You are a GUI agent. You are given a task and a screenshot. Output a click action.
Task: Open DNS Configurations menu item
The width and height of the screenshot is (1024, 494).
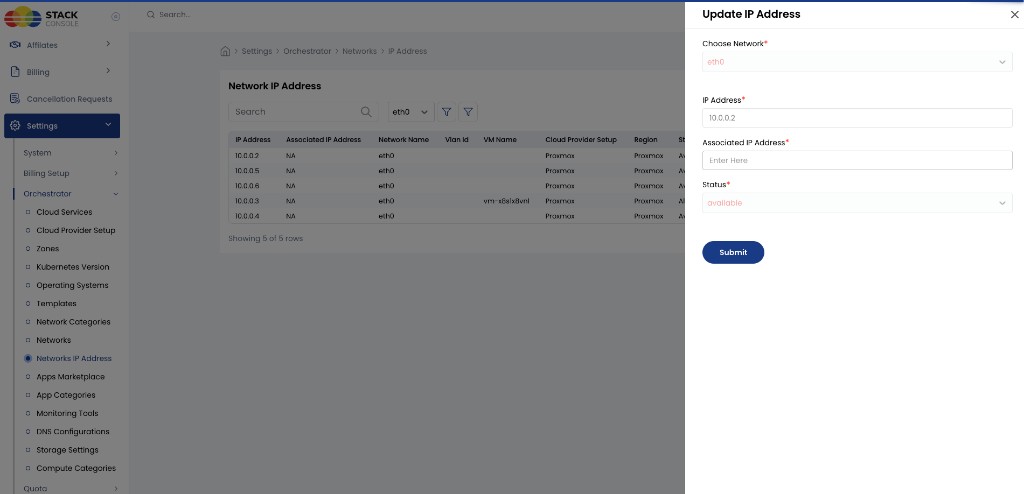point(72,431)
